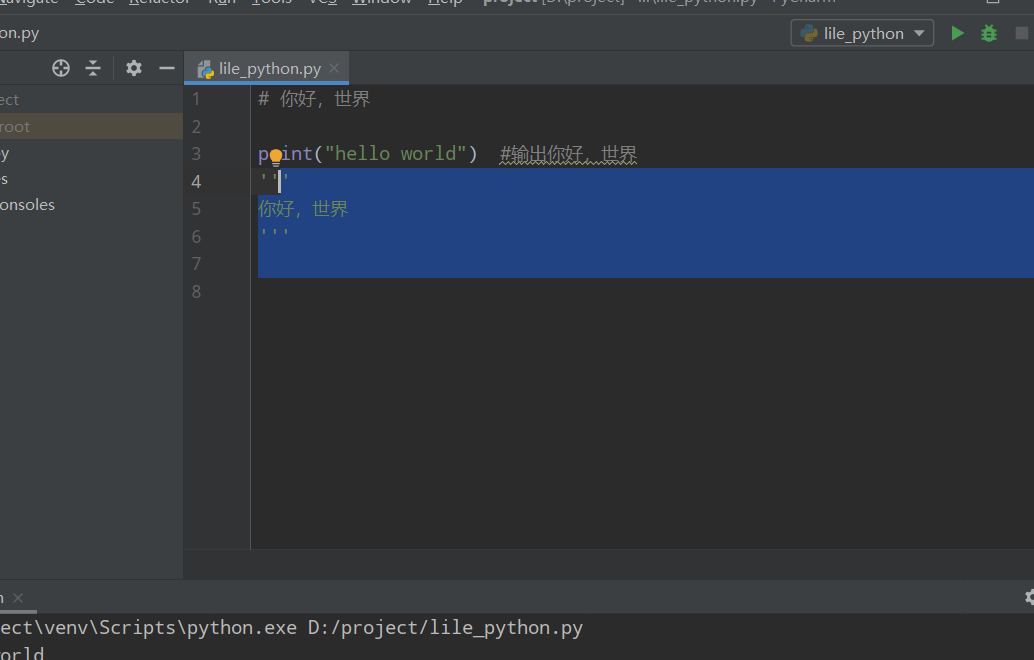Click line number 4 in the gutter
The image size is (1034, 660).
196,181
